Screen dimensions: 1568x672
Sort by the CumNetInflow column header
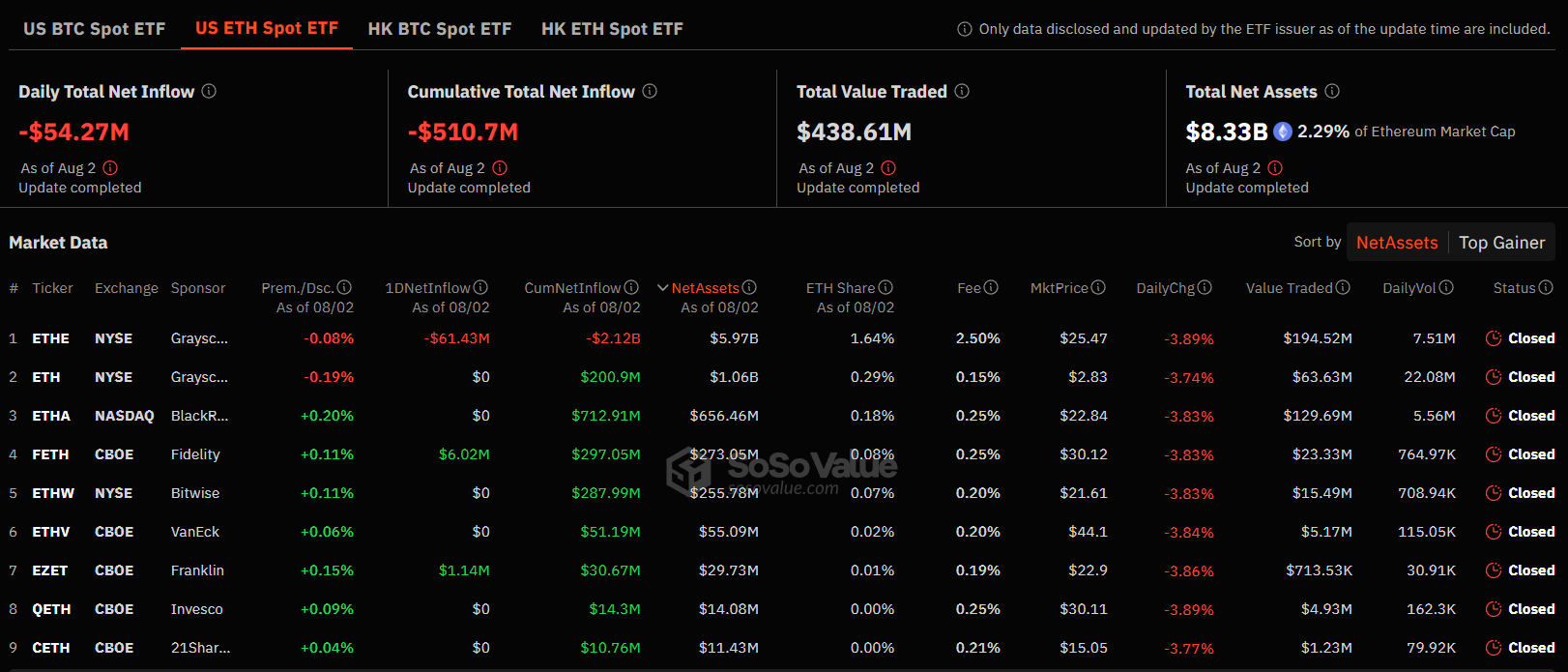[x=572, y=288]
